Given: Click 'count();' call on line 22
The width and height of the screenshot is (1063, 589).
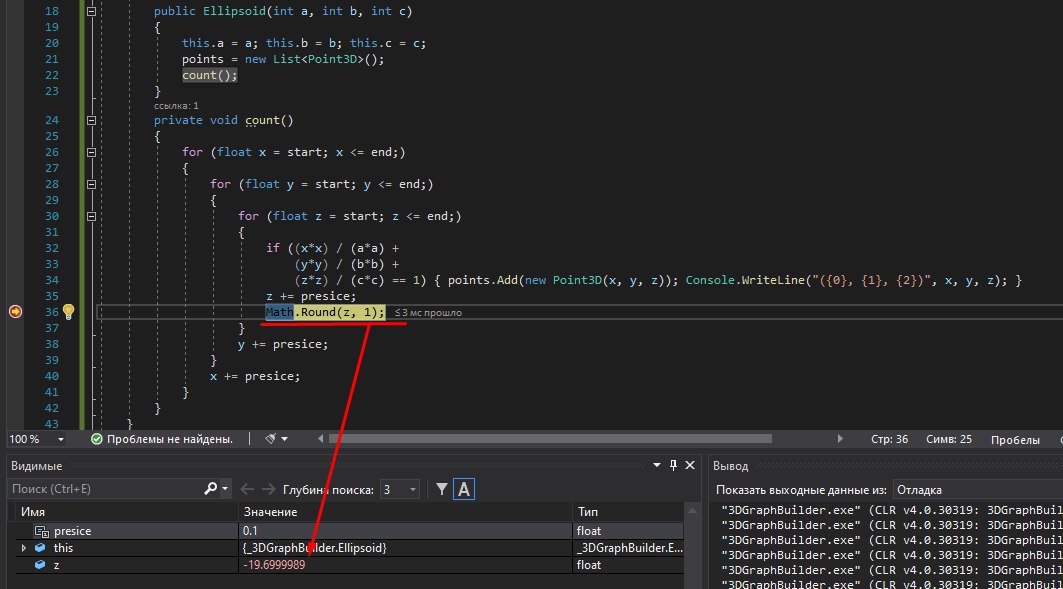Looking at the screenshot, I should click(x=209, y=75).
